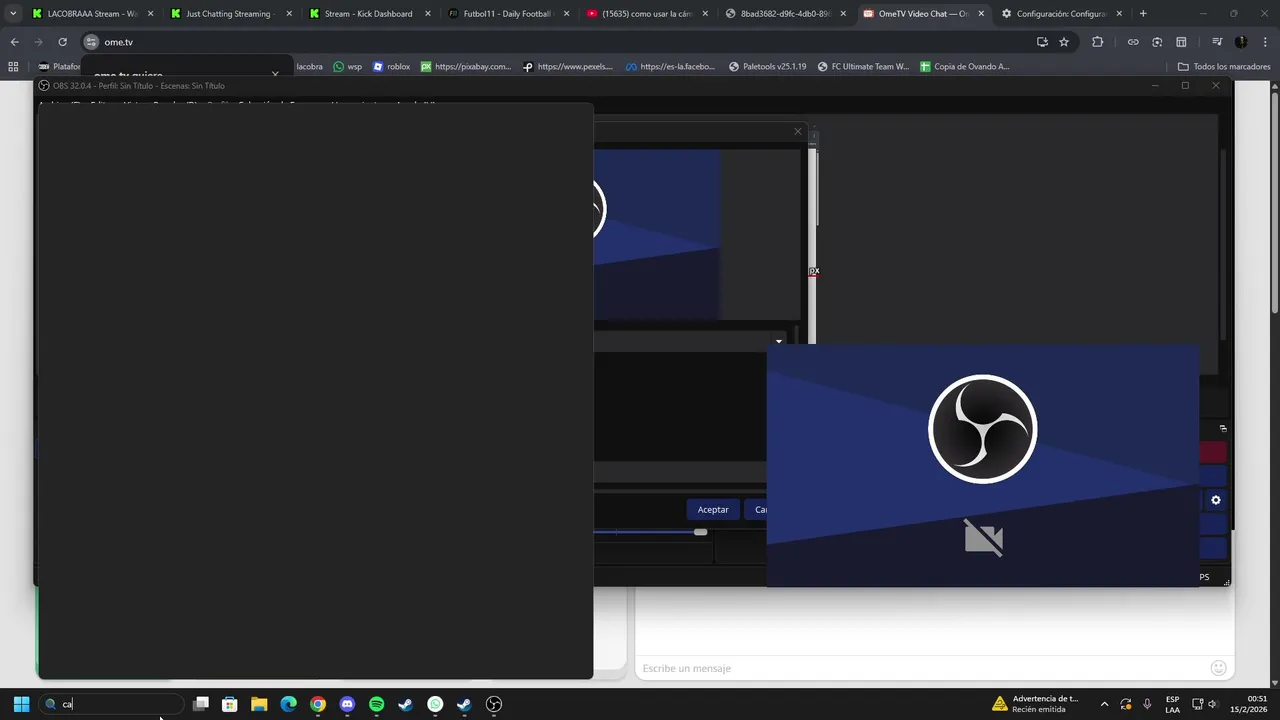This screenshot has width=1280, height=720.
Task: Open Chrome tab search dropdown
Action: tap(12, 14)
